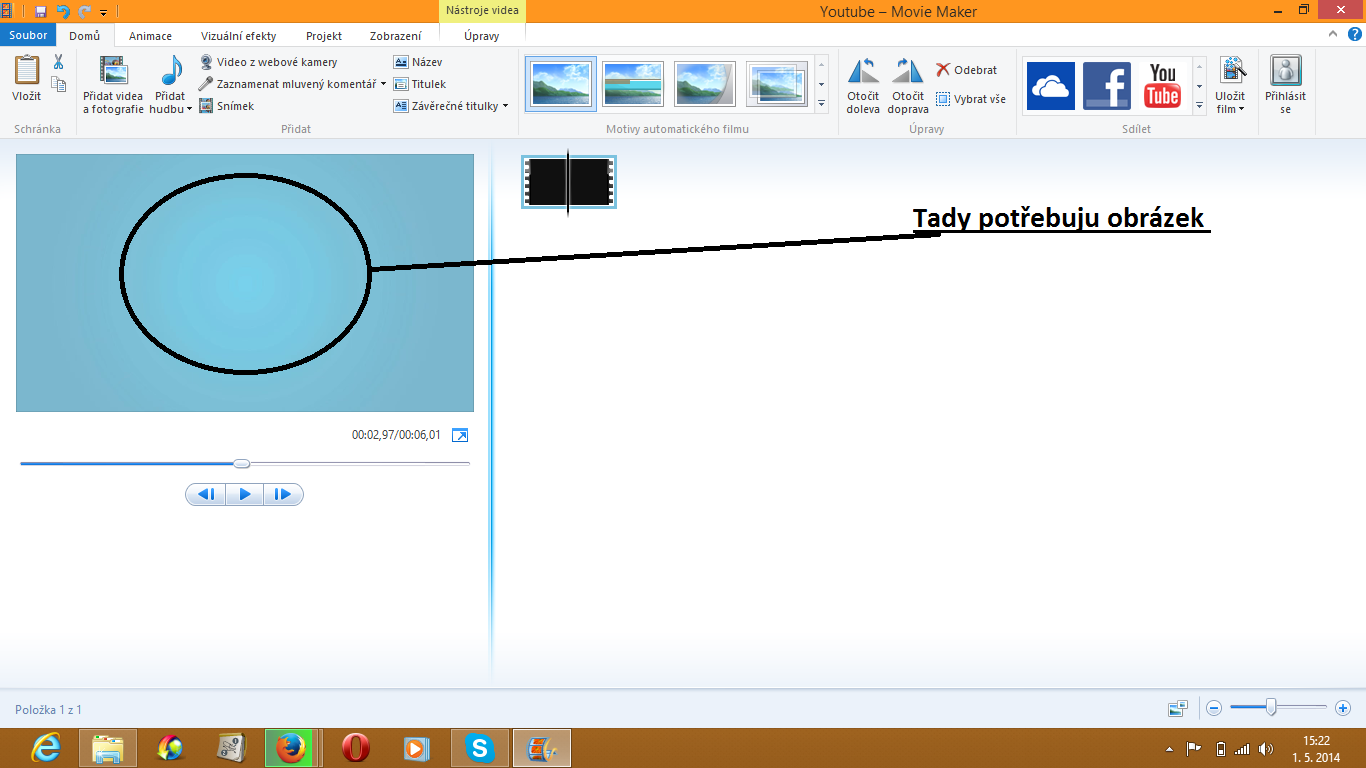The image size is (1366, 768).
Task: Rotate clip with Otočit doleva
Action: click(862, 72)
